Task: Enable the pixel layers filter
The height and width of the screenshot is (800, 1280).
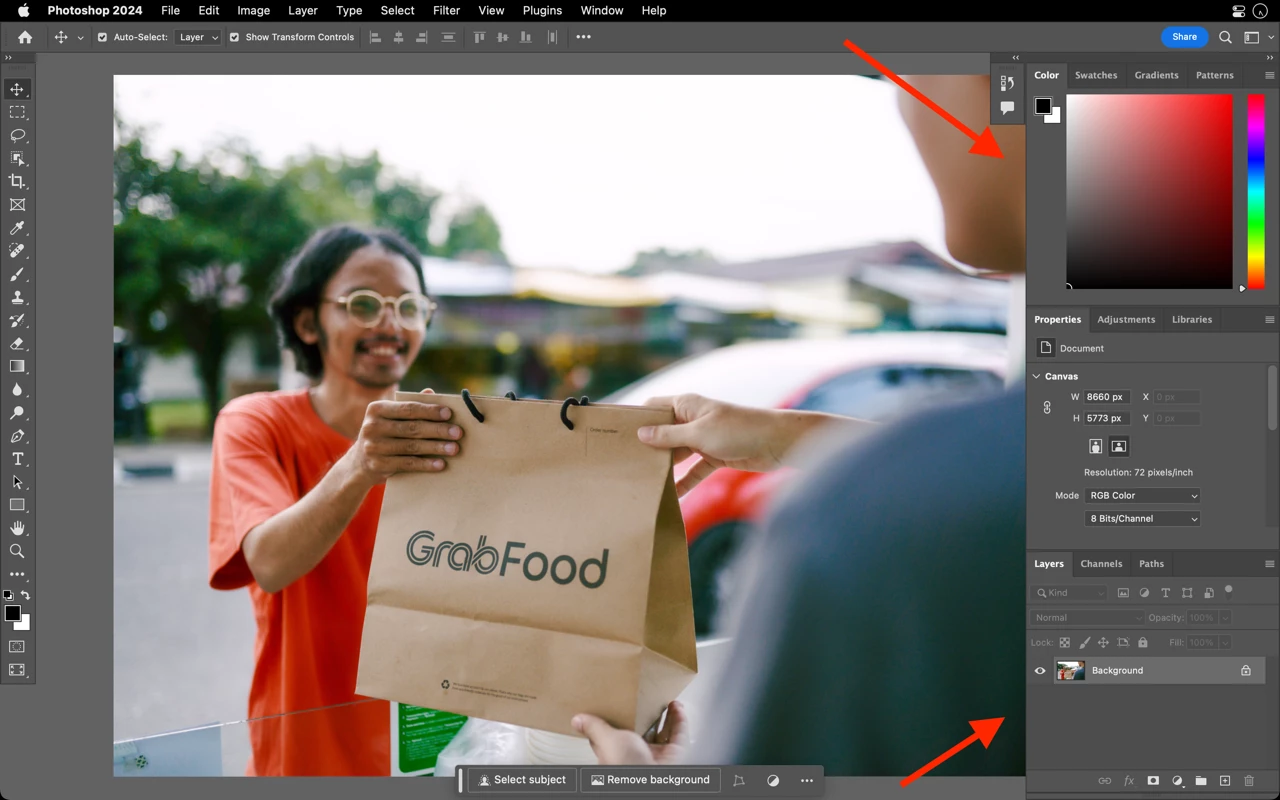Action: (x=1123, y=593)
